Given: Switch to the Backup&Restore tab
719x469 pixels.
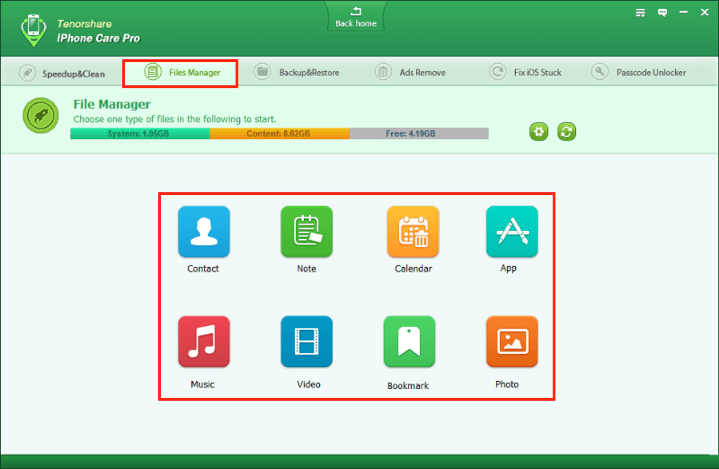Looking at the screenshot, I should [297, 72].
